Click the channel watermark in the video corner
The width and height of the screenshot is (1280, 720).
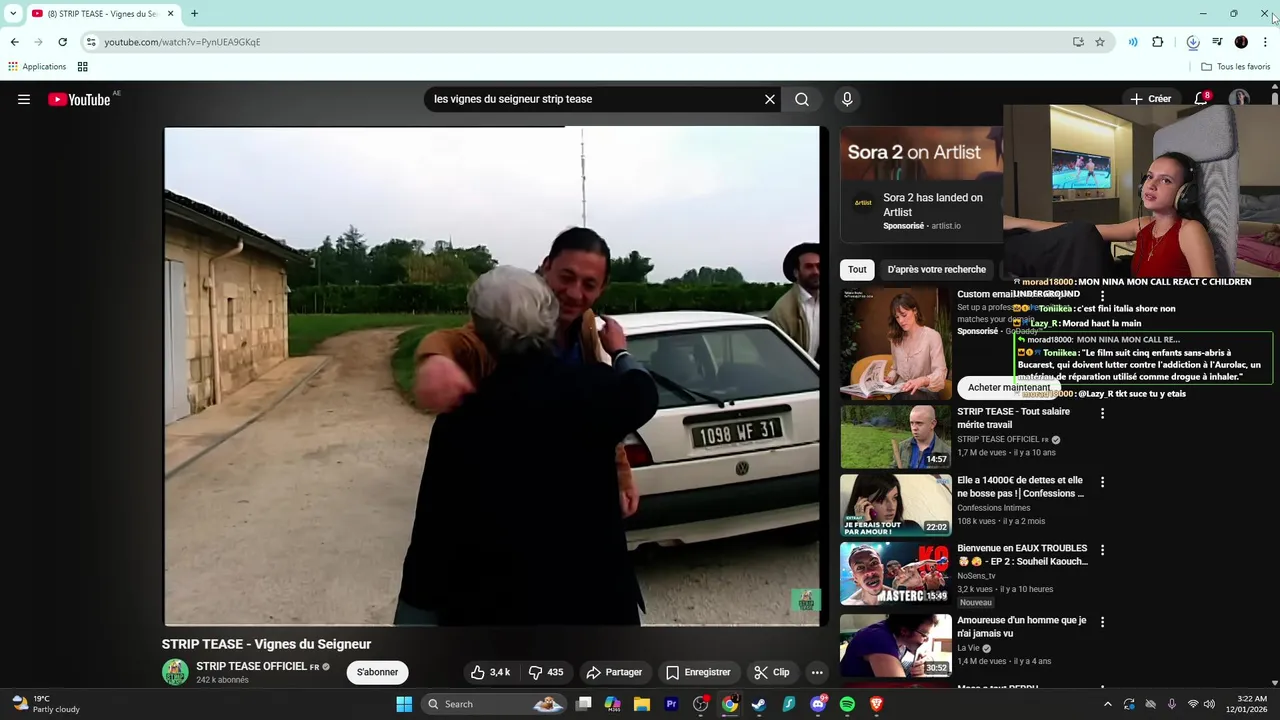click(x=806, y=600)
